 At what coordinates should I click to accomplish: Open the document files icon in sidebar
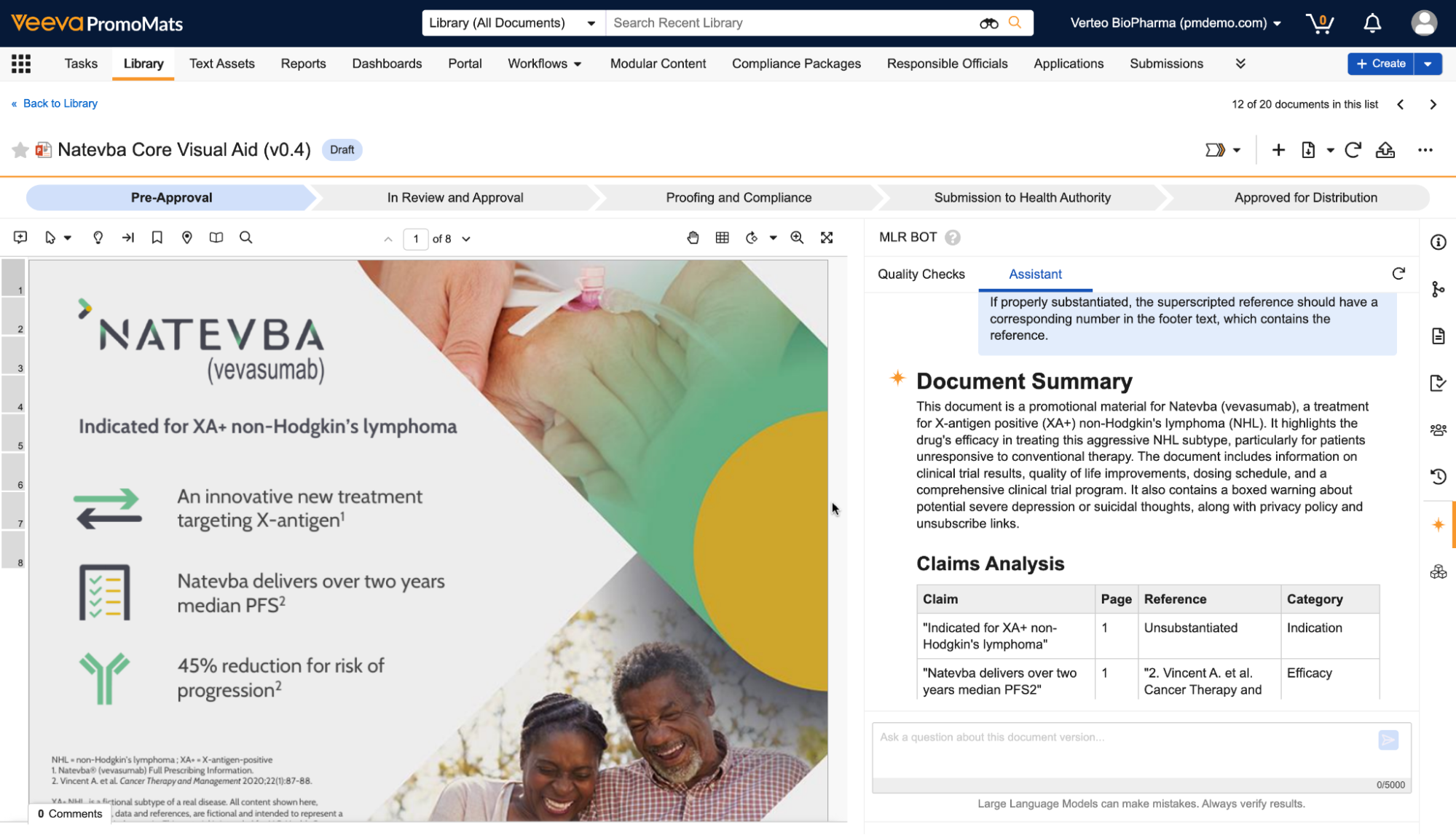(x=1439, y=336)
